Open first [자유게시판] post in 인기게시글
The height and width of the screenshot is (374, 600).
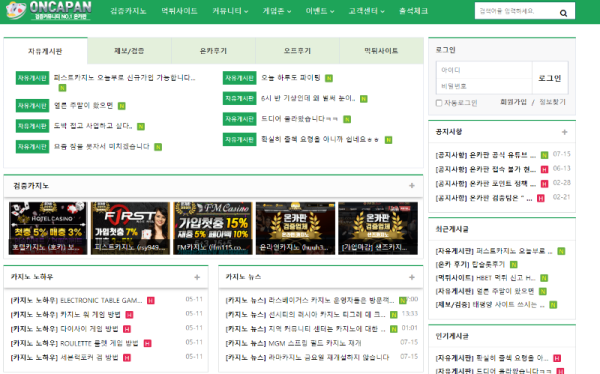(492, 358)
